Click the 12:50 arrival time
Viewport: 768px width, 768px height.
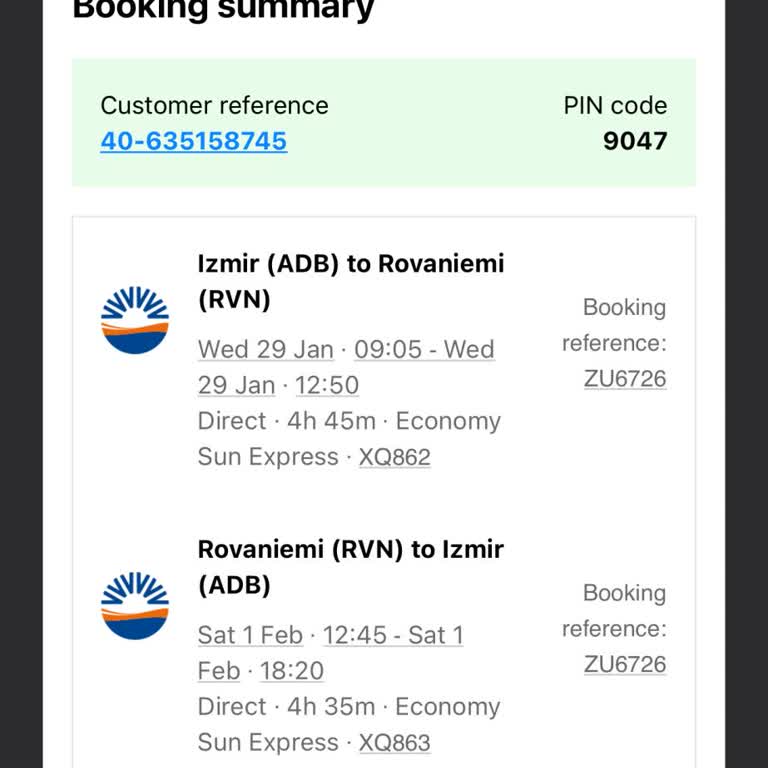(x=327, y=386)
